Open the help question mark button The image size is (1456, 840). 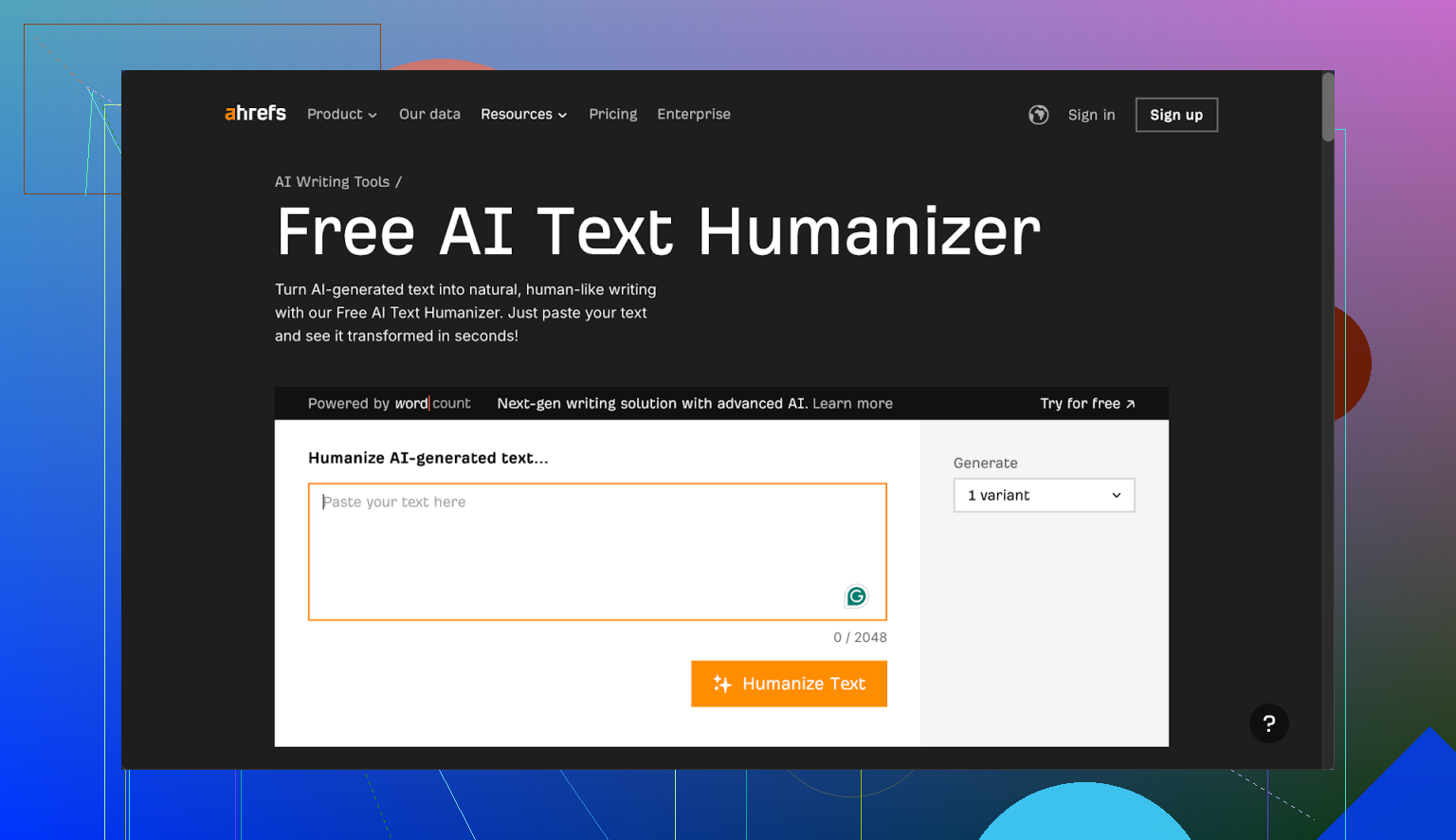1268,723
